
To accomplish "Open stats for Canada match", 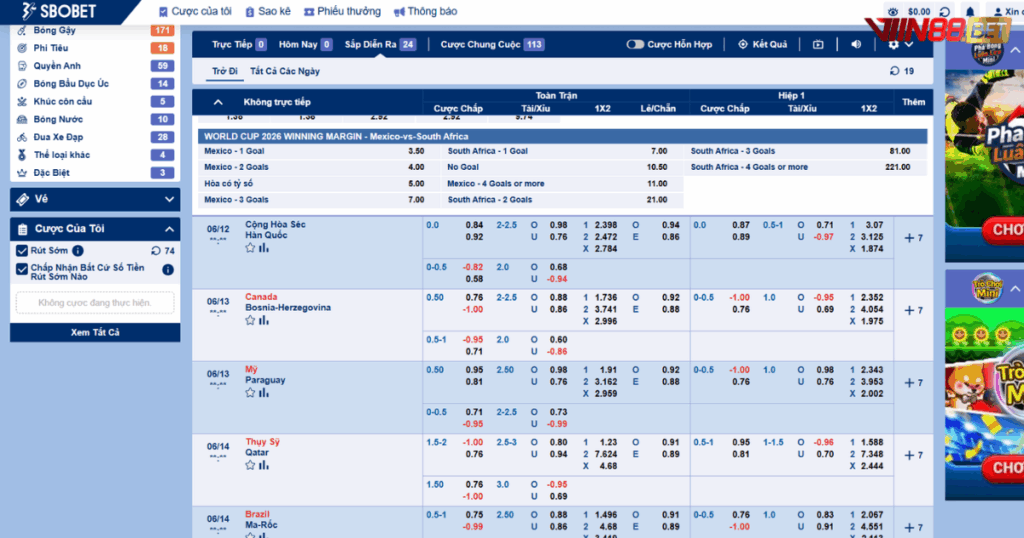I will [x=264, y=321].
